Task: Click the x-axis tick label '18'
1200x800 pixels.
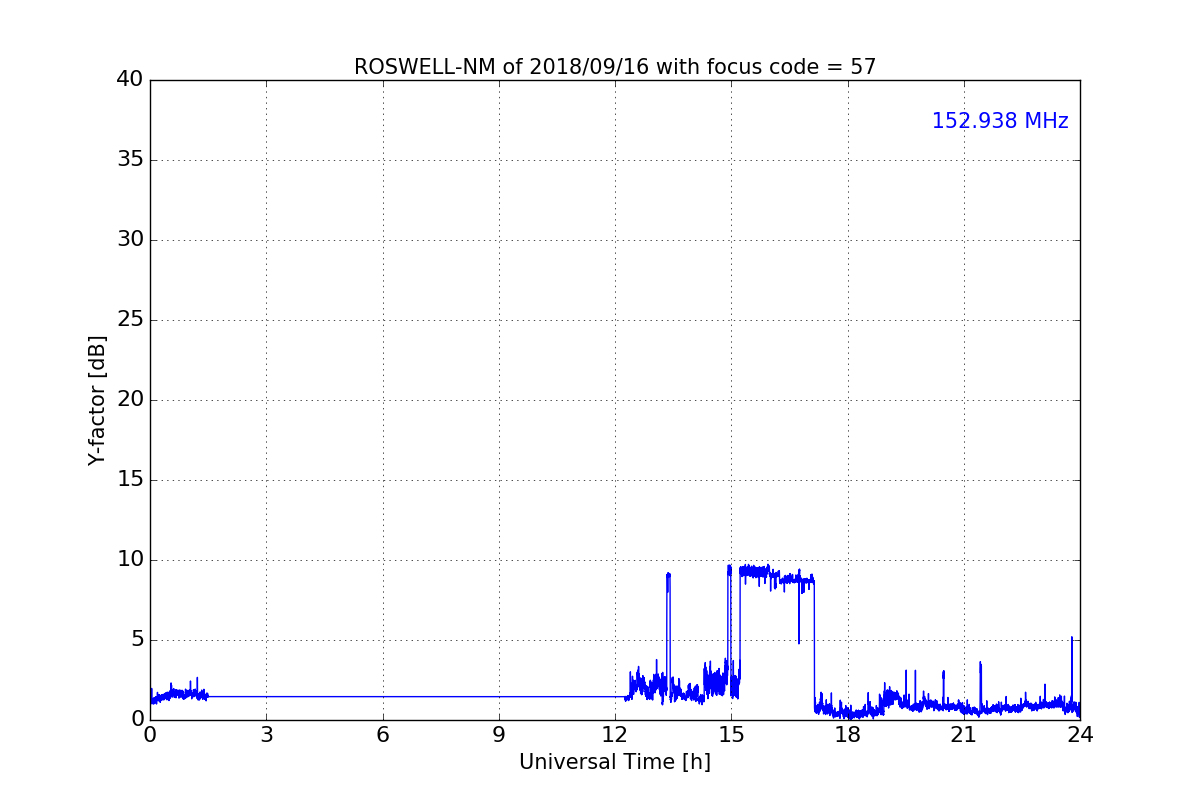Action: [848, 735]
